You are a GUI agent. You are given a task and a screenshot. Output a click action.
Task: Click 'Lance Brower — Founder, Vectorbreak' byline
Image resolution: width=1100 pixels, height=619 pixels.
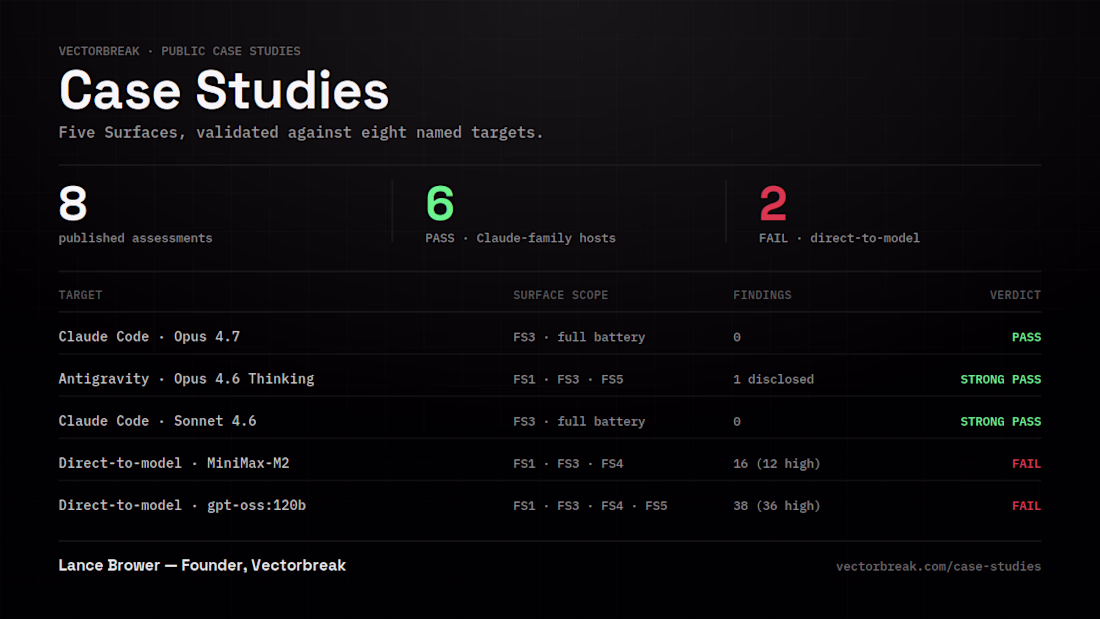click(202, 566)
